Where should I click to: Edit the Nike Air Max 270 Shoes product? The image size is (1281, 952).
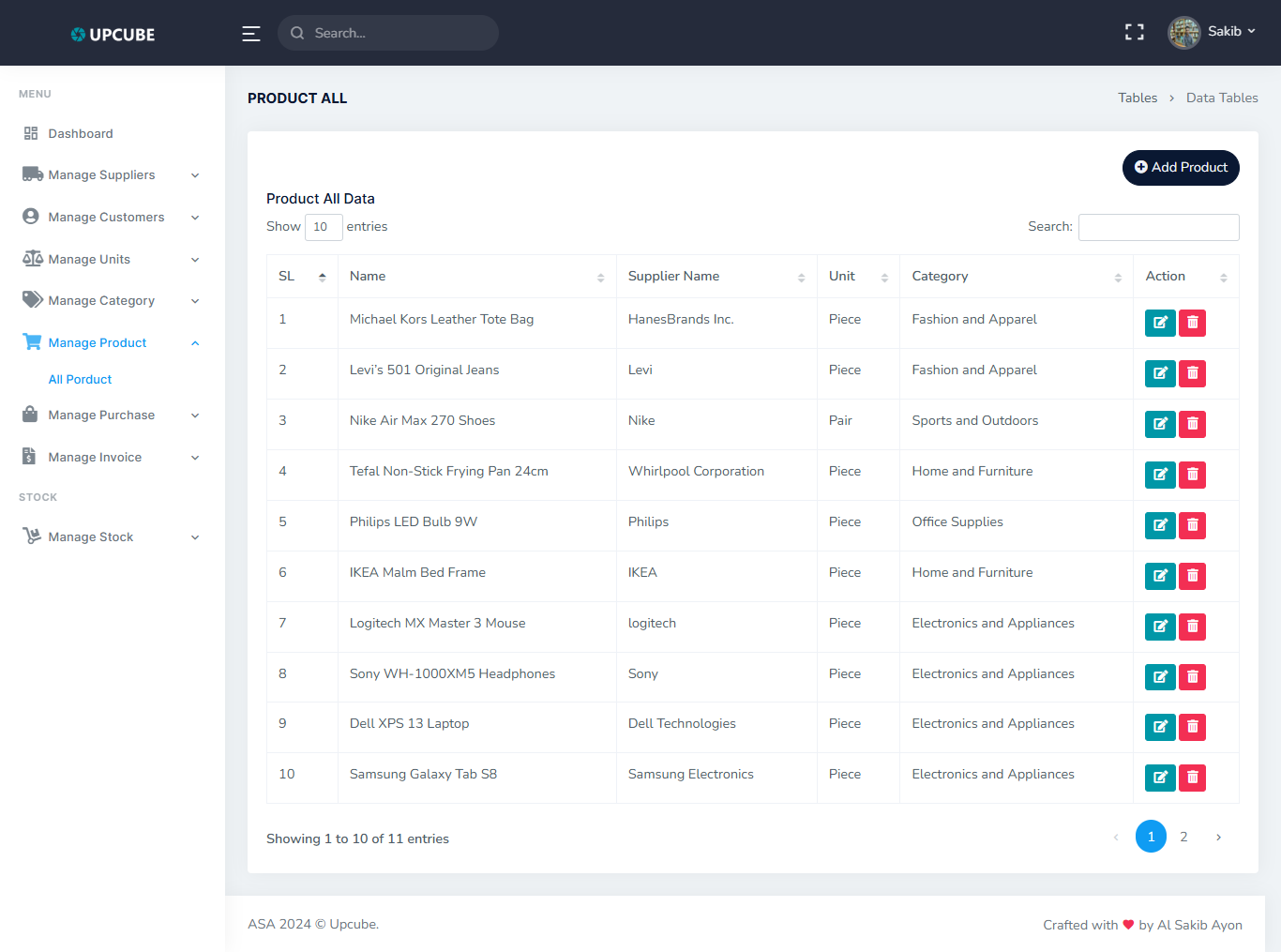coord(1159,424)
